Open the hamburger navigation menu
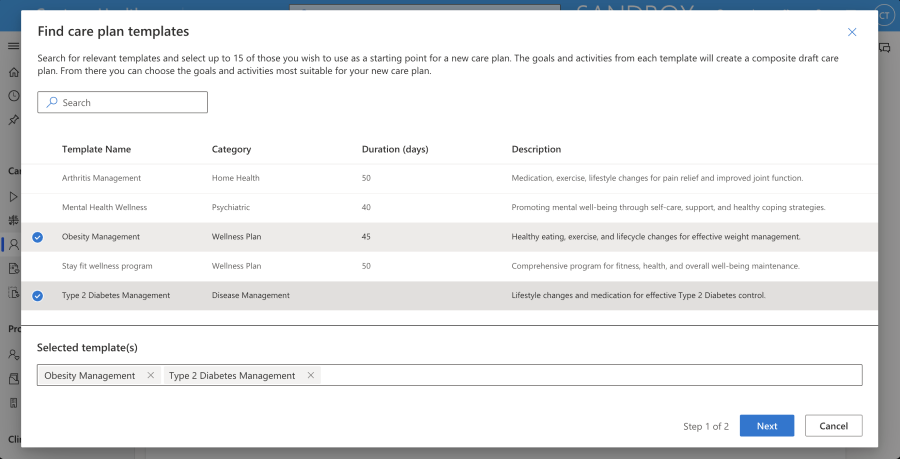The height and width of the screenshot is (459, 900). (x=13, y=47)
